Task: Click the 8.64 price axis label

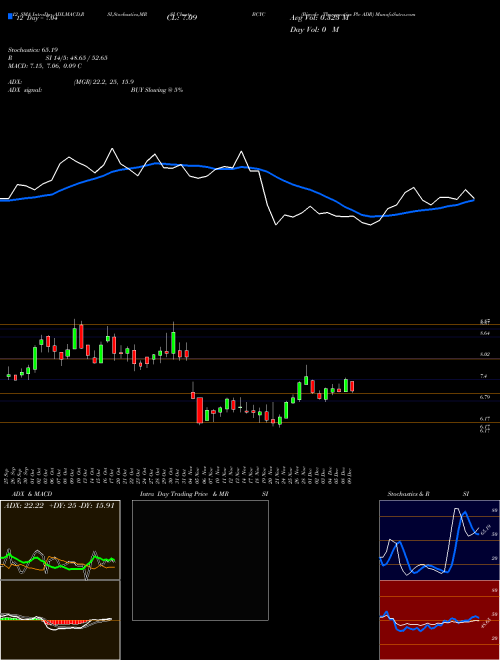Action: click(x=485, y=333)
